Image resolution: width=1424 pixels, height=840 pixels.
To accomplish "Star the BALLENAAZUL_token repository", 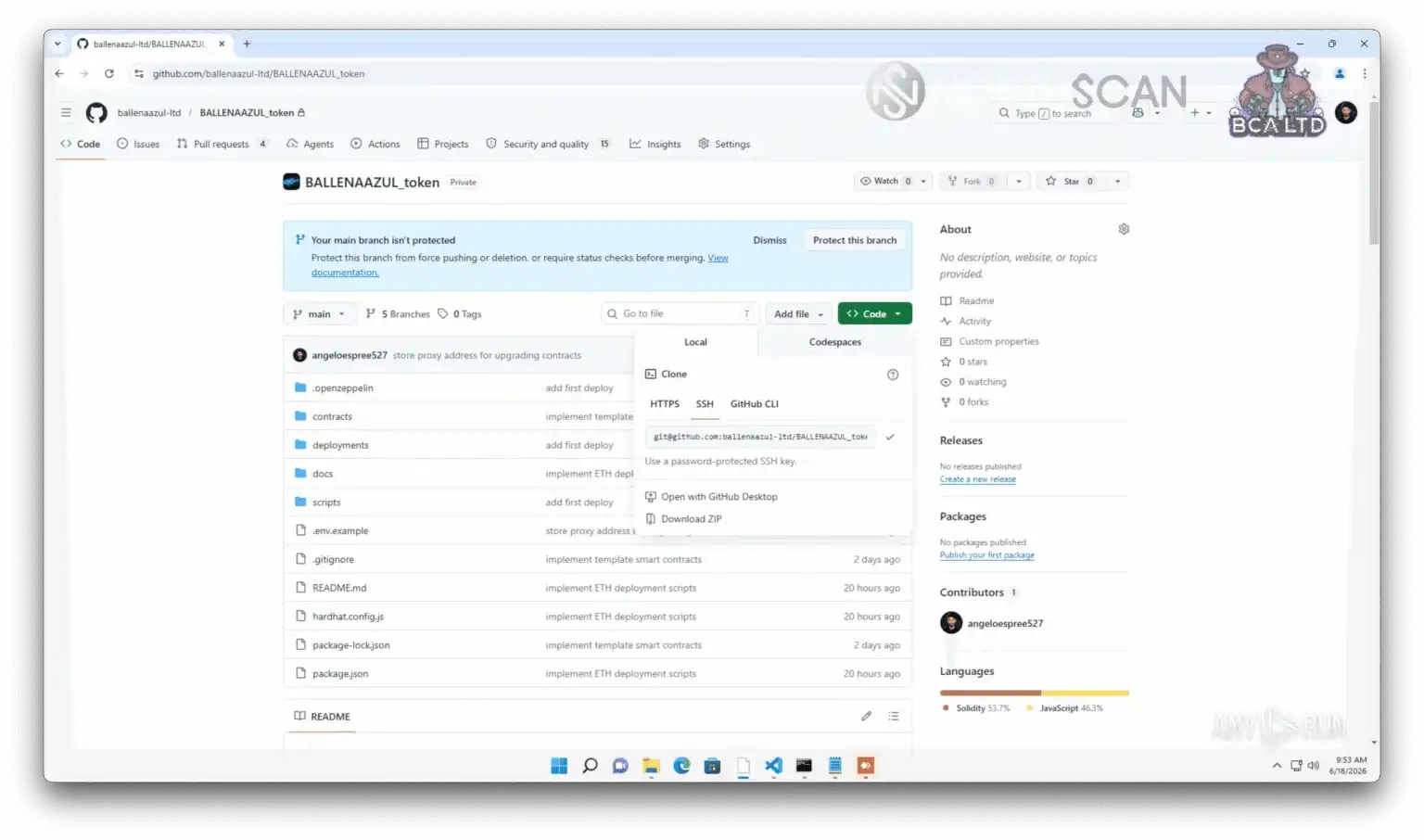I will click(1070, 182).
